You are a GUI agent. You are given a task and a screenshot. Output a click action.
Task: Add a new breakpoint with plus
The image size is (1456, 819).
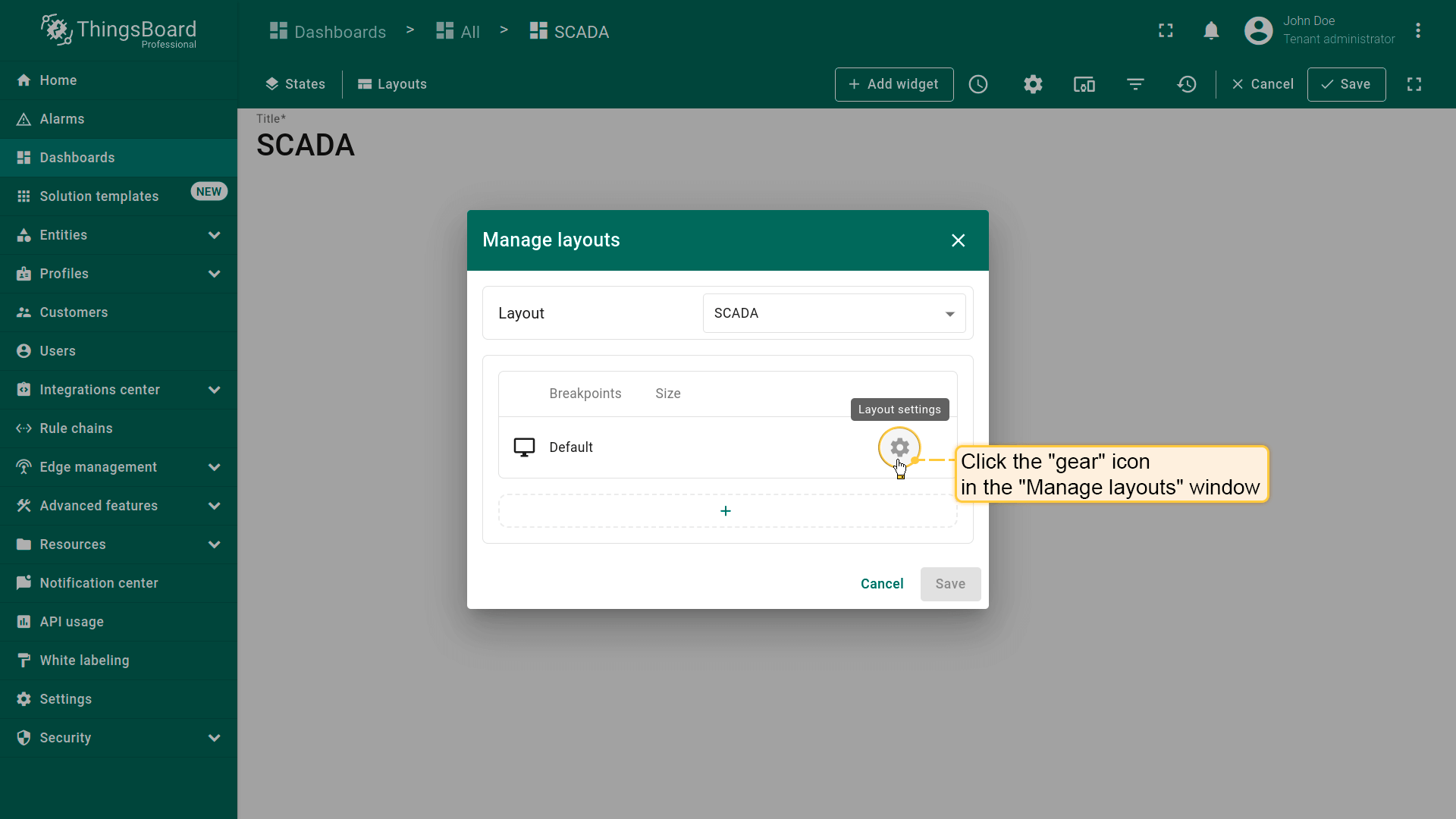click(726, 511)
